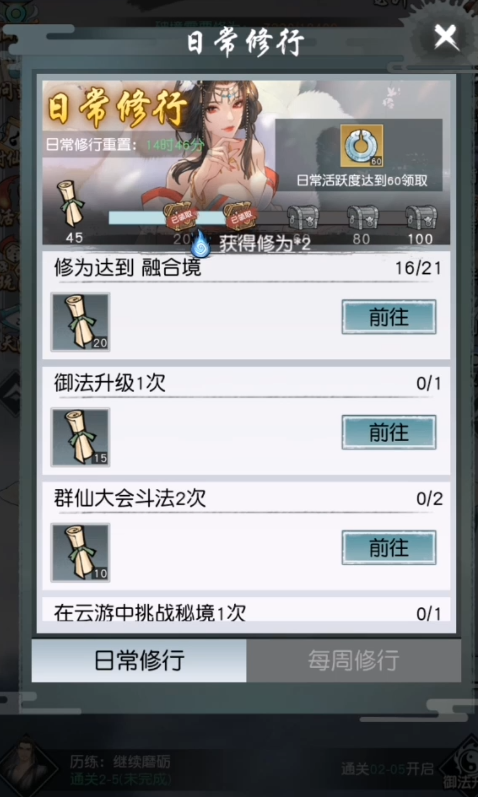Tap the character portrait at bottom left
478x797 pixels.
[x=29, y=764]
